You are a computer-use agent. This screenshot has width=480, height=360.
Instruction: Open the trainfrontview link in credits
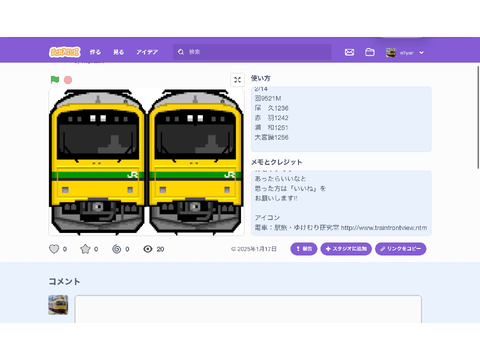point(384,228)
